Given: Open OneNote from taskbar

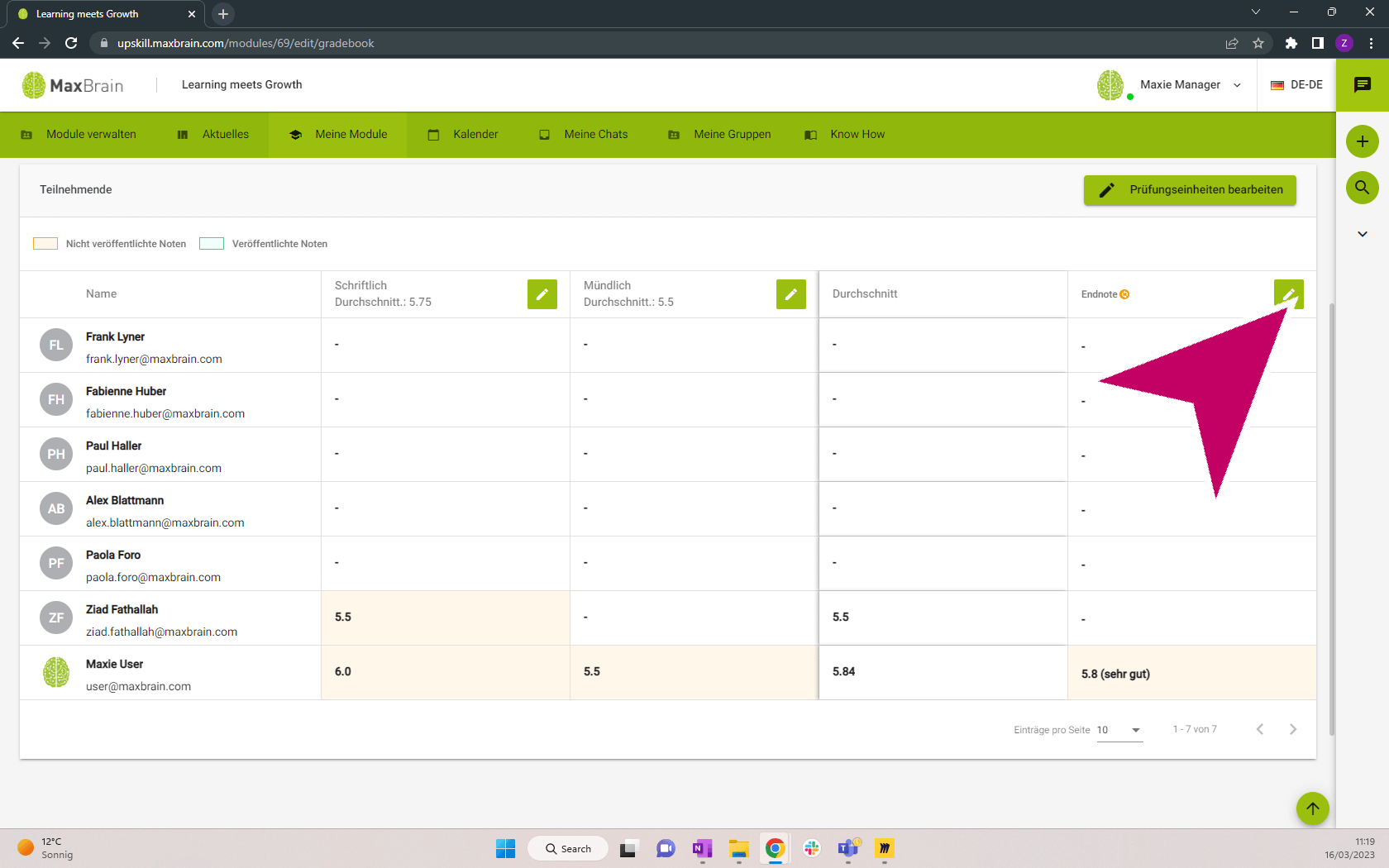Looking at the screenshot, I should pyautogui.click(x=703, y=848).
